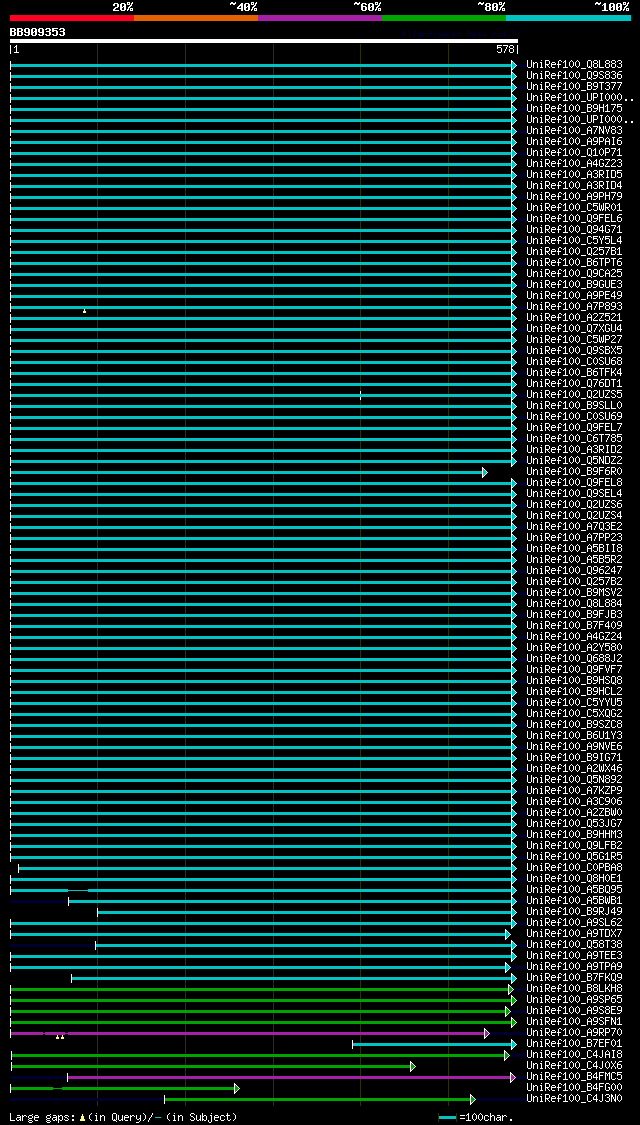Select the query name BB909353
The image size is (640, 1125).
(x=37, y=32)
